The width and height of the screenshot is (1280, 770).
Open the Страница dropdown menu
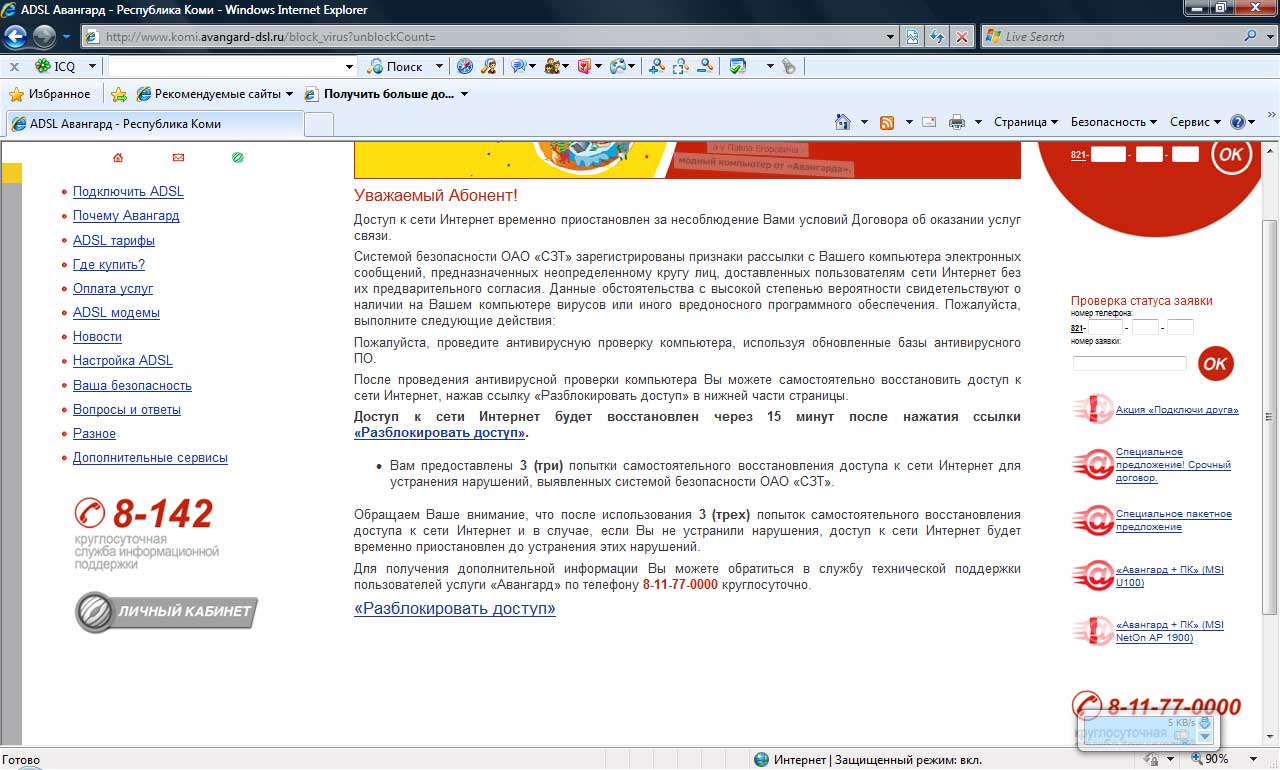click(x=1025, y=122)
